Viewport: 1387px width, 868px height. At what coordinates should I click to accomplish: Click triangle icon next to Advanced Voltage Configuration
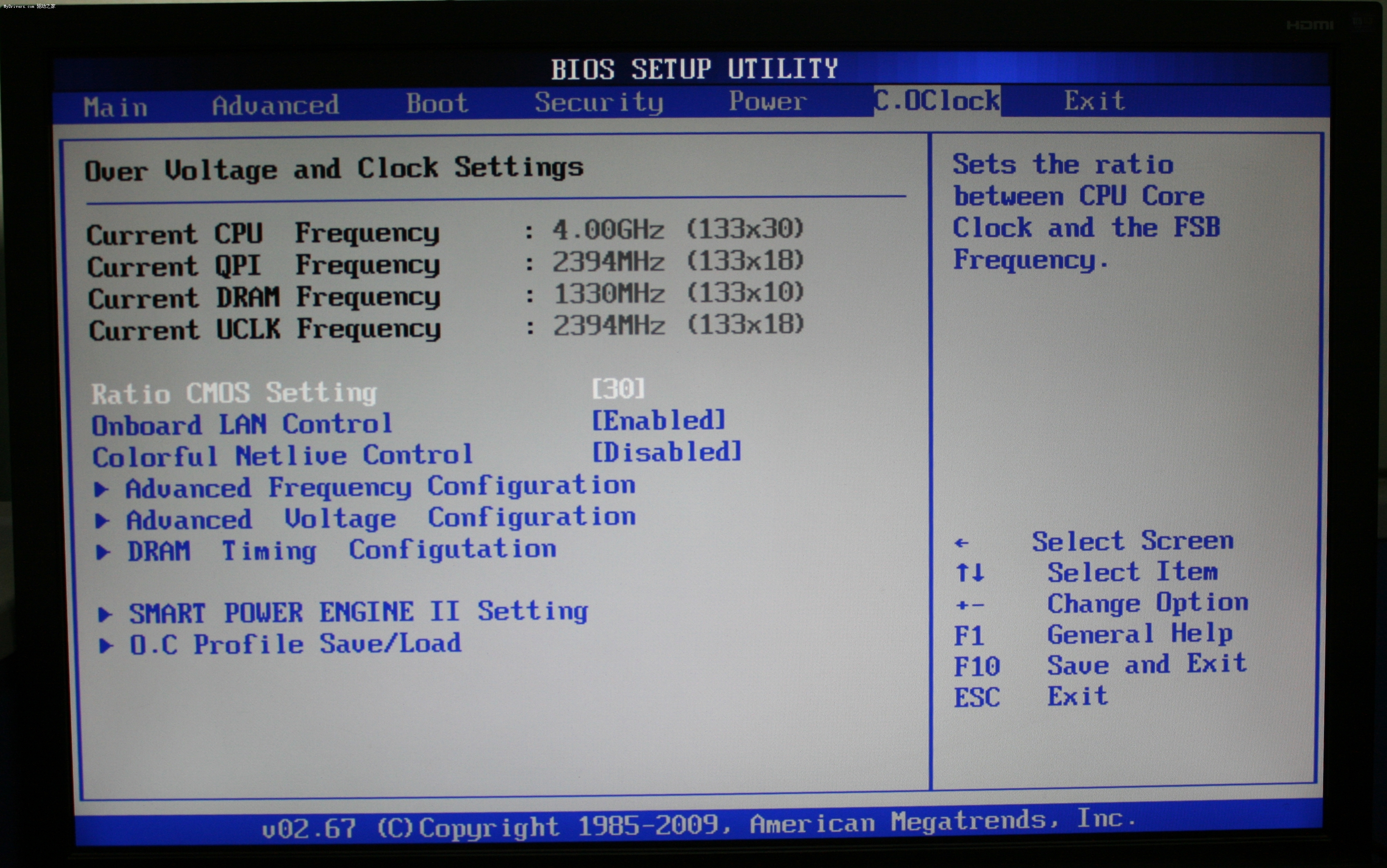(x=102, y=521)
